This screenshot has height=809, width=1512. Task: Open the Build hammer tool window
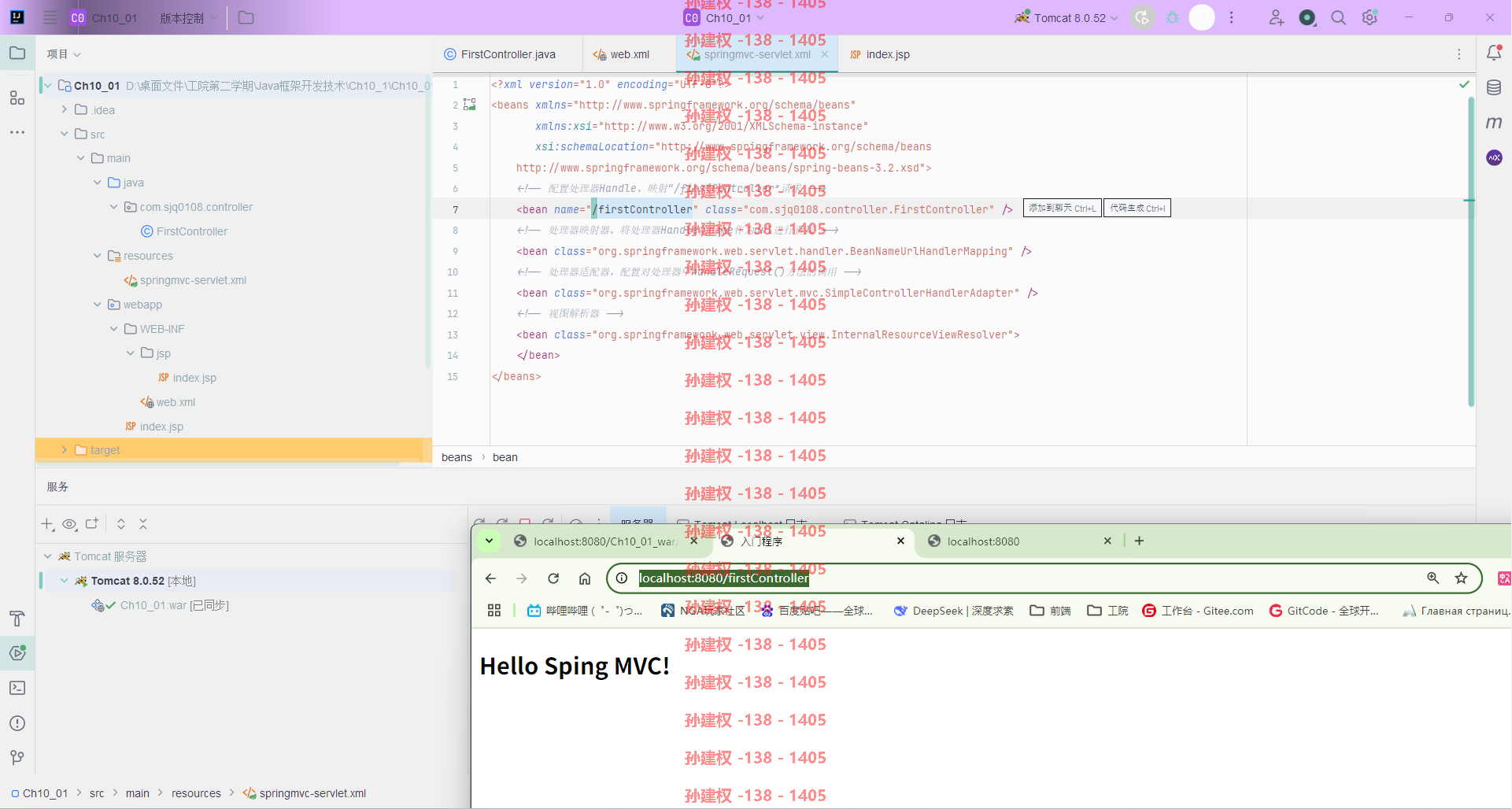(17, 619)
